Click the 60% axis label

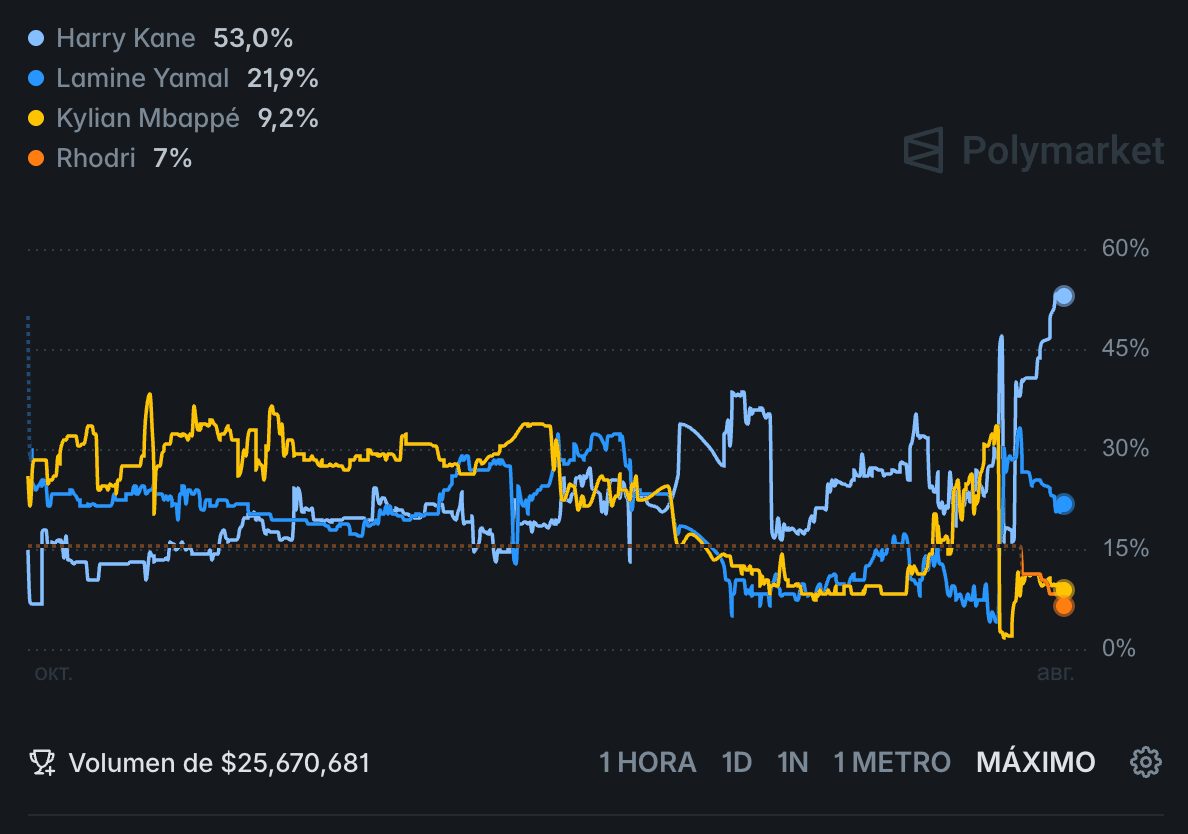(1125, 248)
